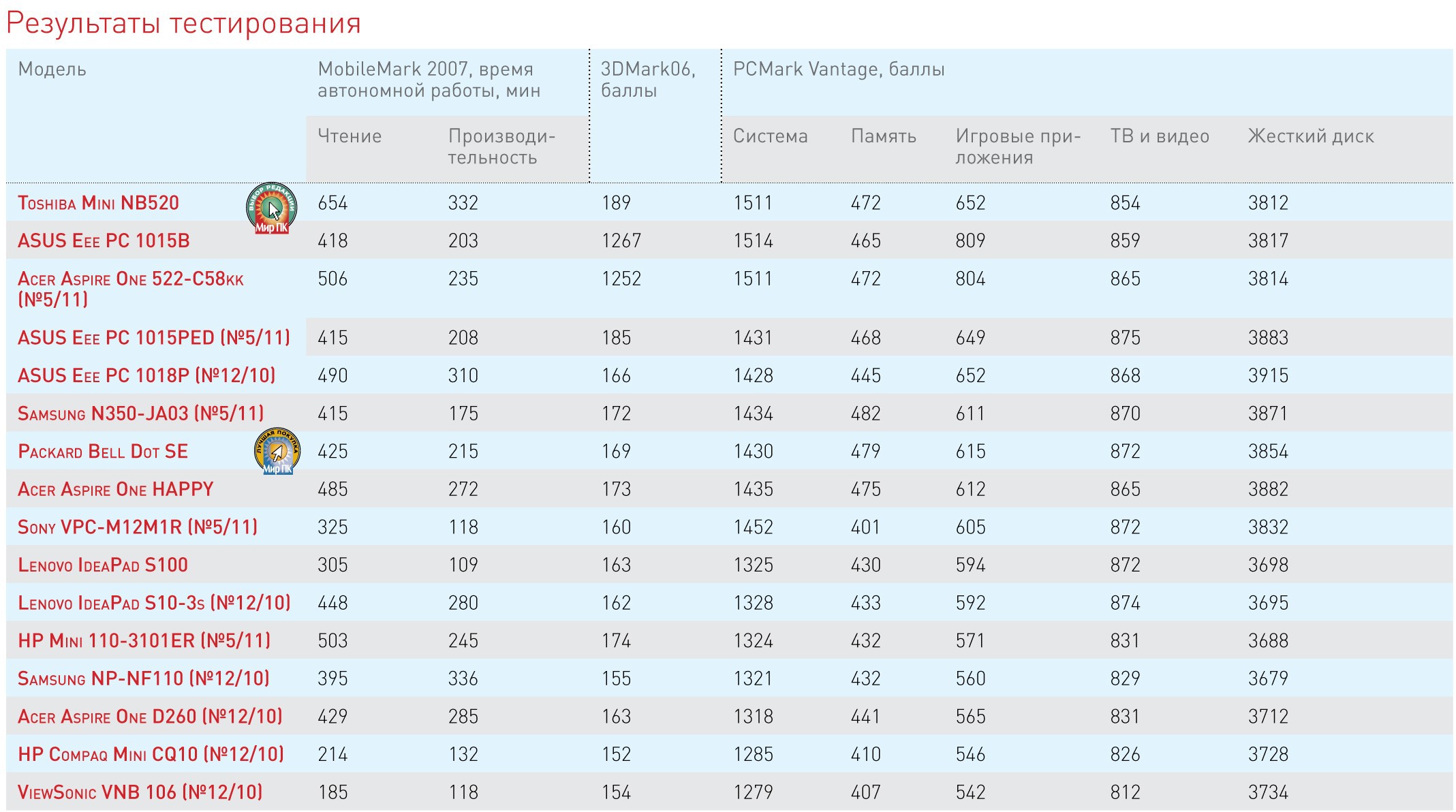Select the Acer Aspire One HAPPY model name
This screenshot has width=1456, height=812.
pyautogui.click(x=116, y=490)
